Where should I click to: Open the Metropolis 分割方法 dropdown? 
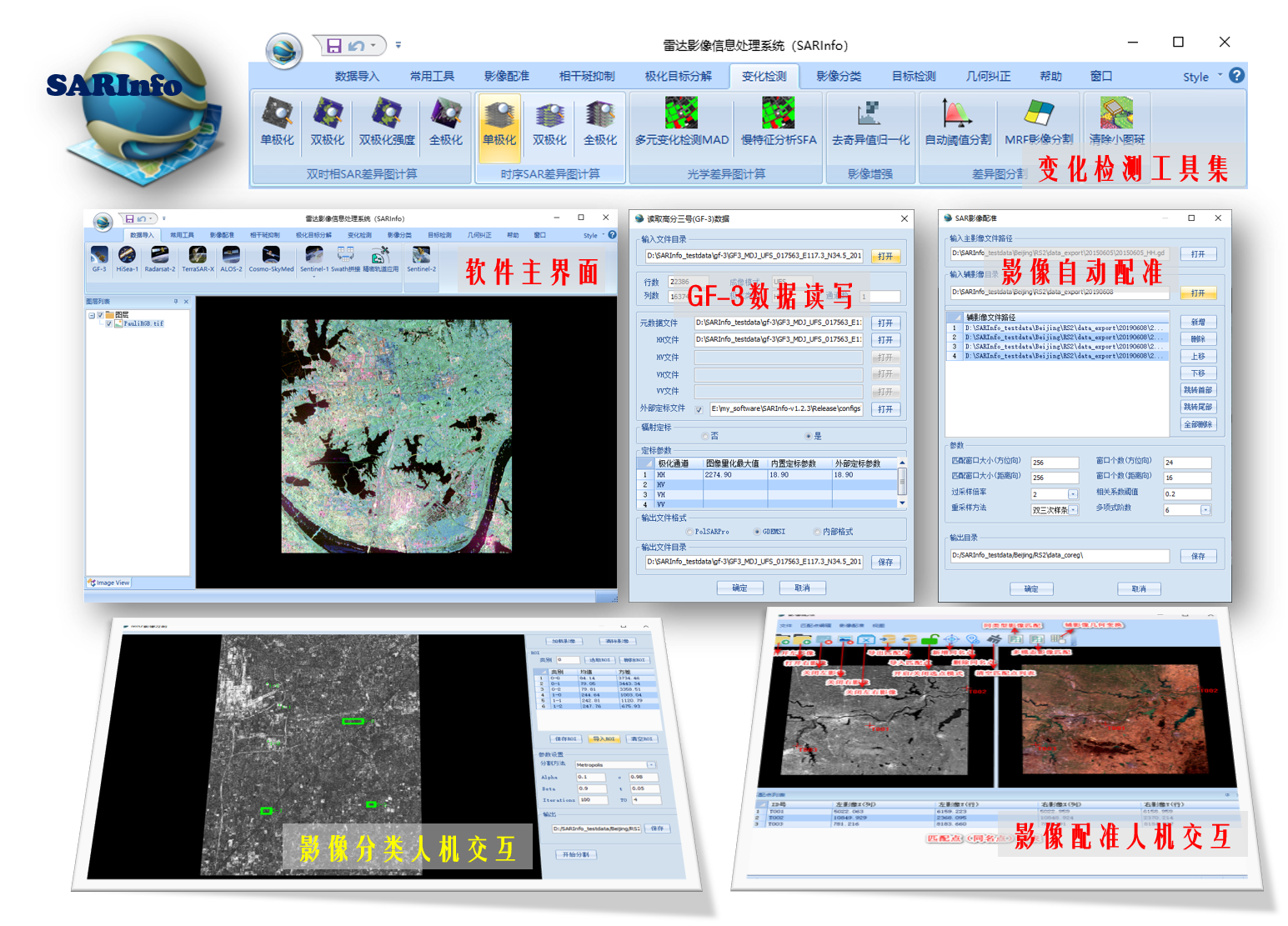(x=651, y=765)
